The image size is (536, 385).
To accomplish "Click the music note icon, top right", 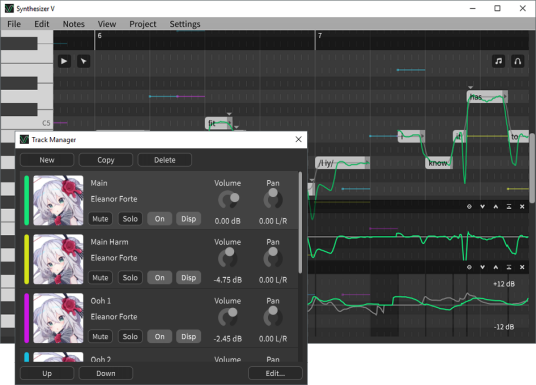I will click(499, 61).
